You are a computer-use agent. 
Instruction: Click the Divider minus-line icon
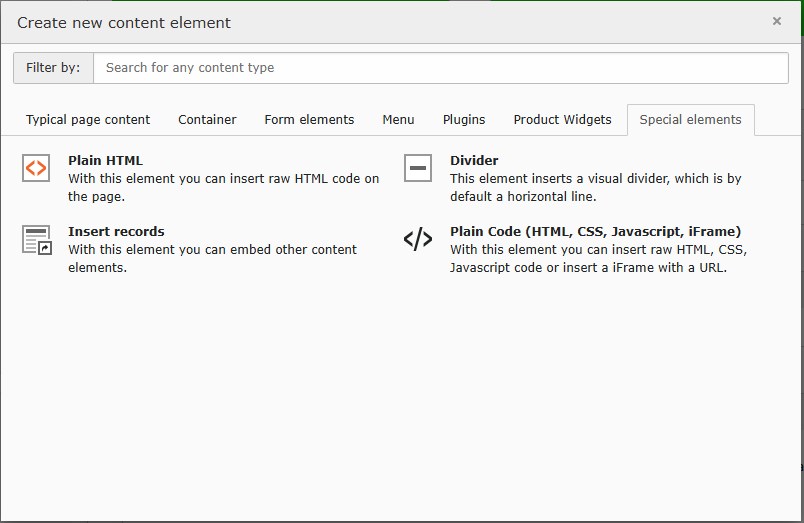418,168
